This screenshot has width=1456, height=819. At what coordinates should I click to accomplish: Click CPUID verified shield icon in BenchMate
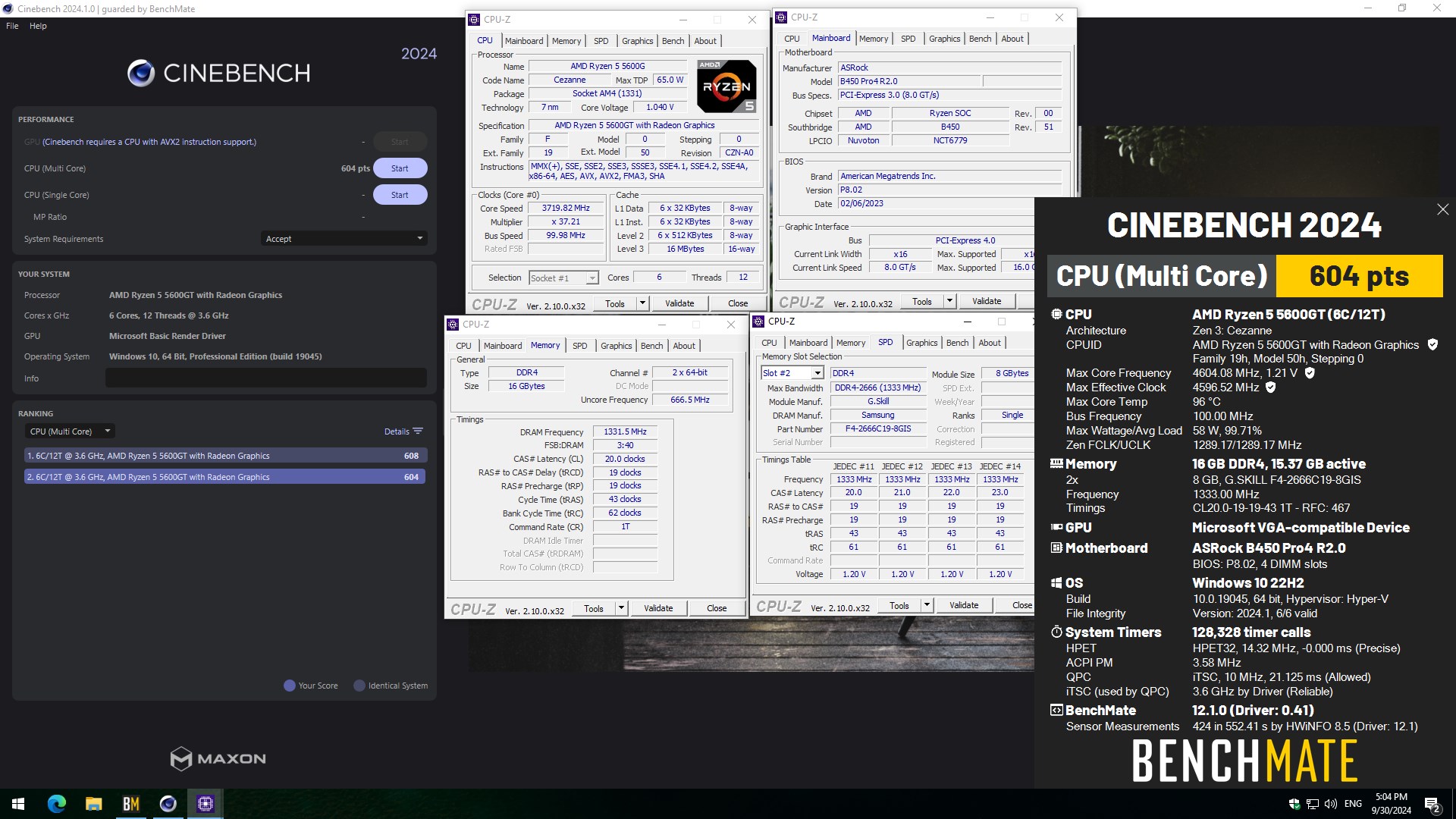tap(1432, 344)
